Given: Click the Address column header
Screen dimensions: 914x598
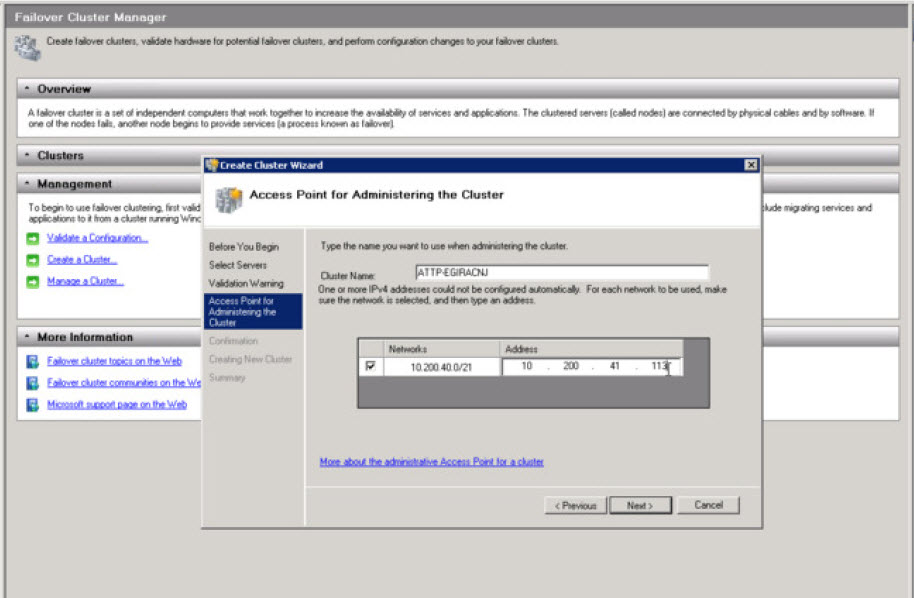Looking at the screenshot, I should 592,349.
